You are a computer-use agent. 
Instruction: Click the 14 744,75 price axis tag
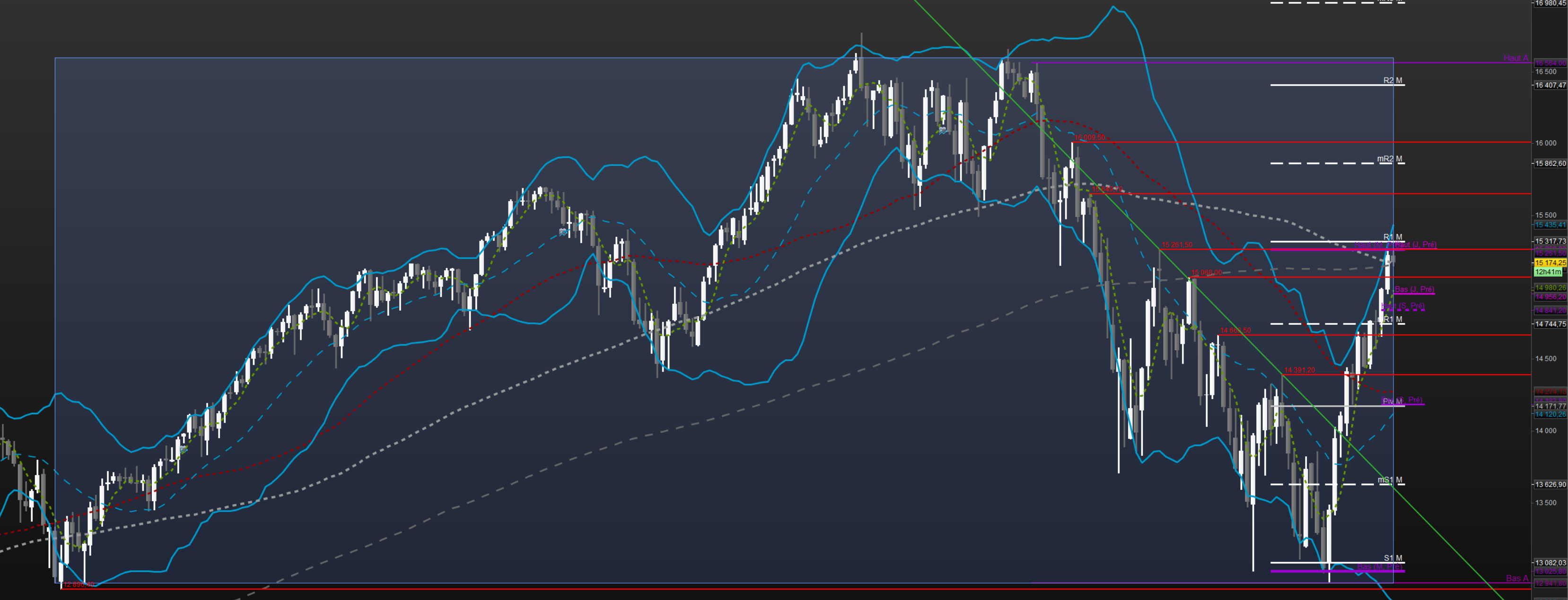pyautogui.click(x=1550, y=324)
